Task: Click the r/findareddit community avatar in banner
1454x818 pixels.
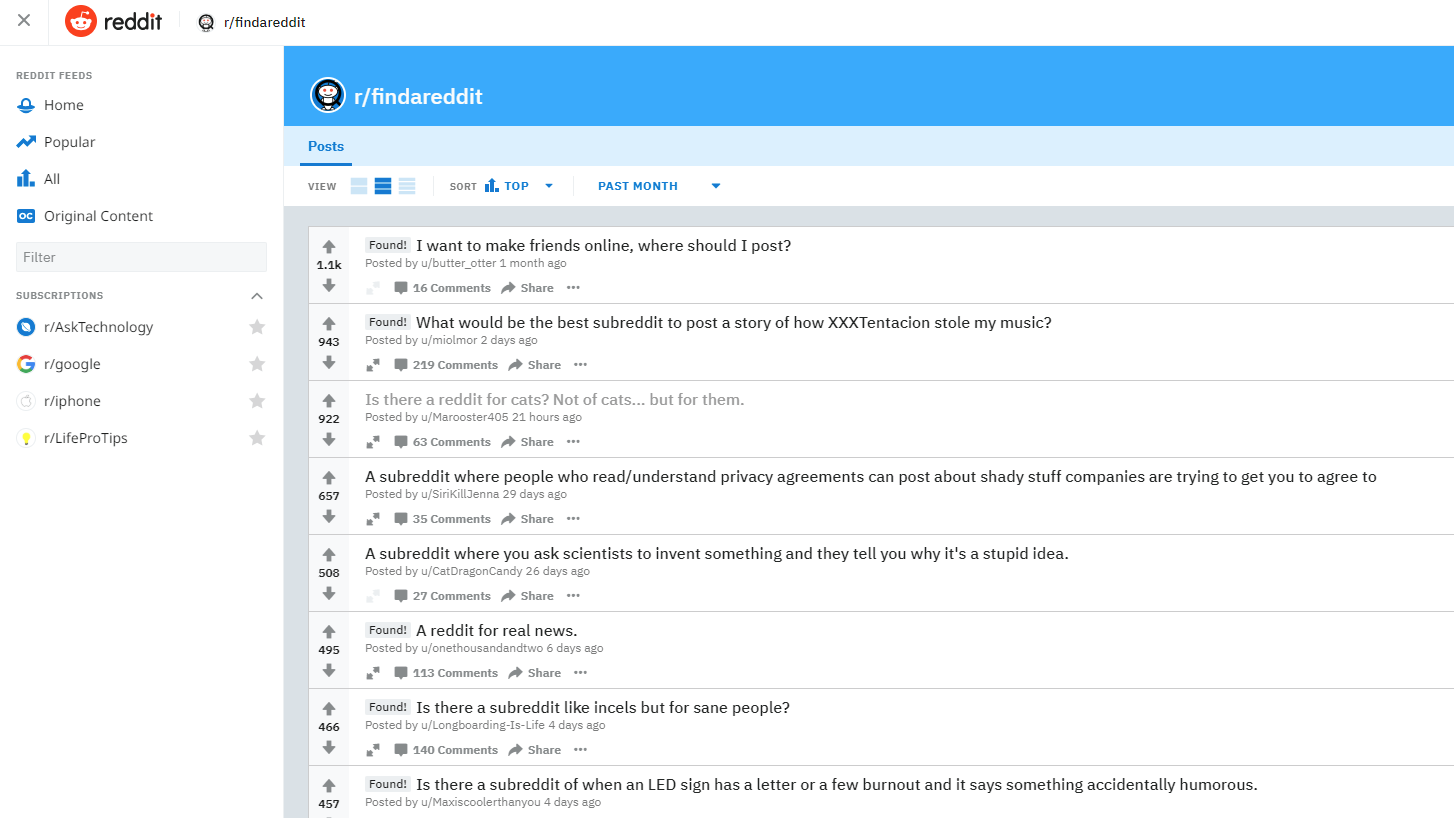Action: click(327, 96)
